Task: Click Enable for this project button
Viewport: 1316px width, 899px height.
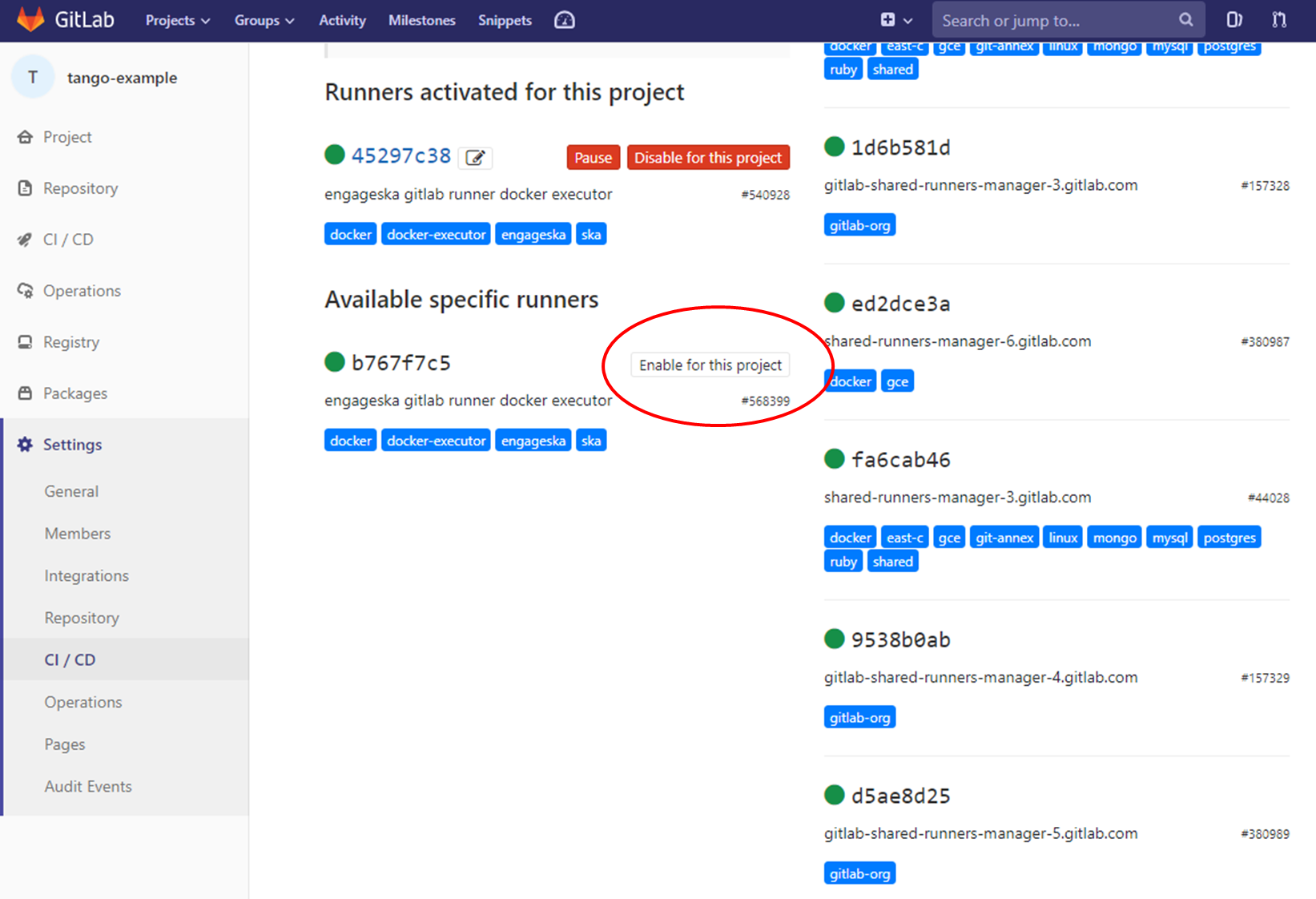Action: 710,365
